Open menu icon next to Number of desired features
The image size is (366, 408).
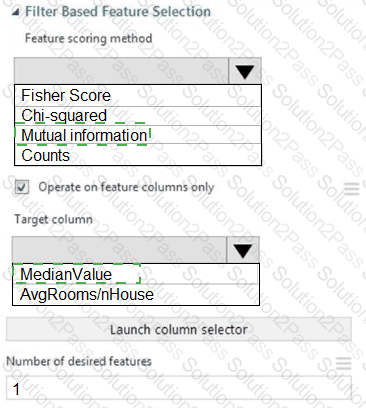click(344, 363)
